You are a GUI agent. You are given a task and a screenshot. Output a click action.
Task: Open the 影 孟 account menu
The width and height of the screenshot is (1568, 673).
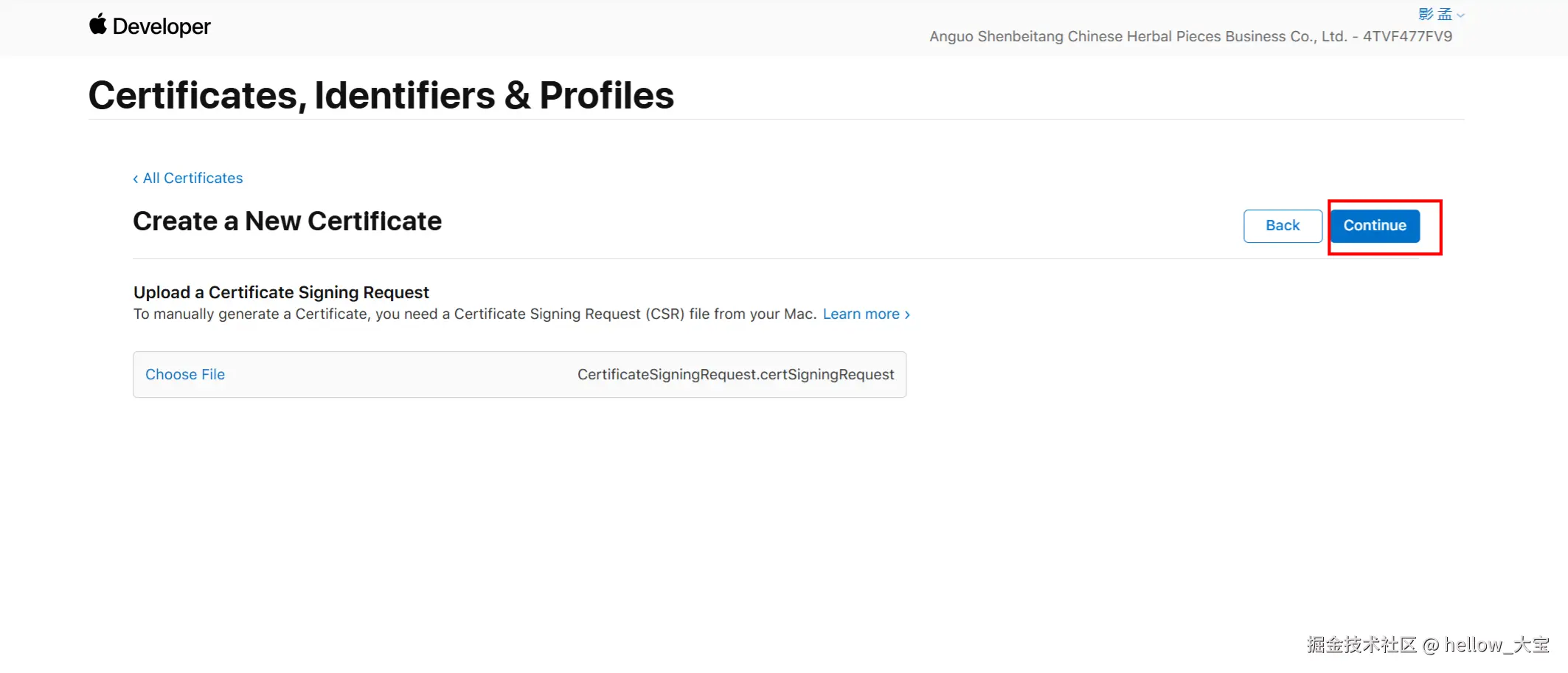point(1435,14)
